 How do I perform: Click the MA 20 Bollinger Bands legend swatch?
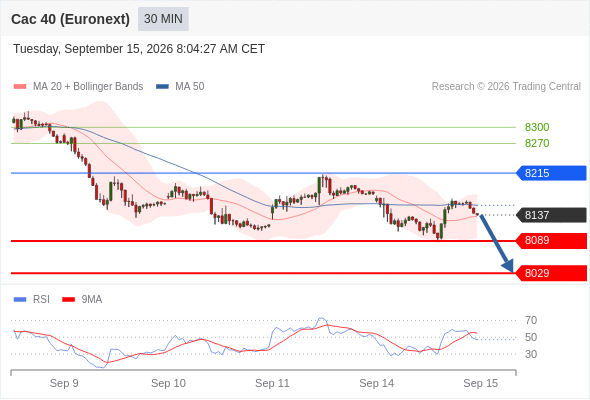tap(20, 87)
